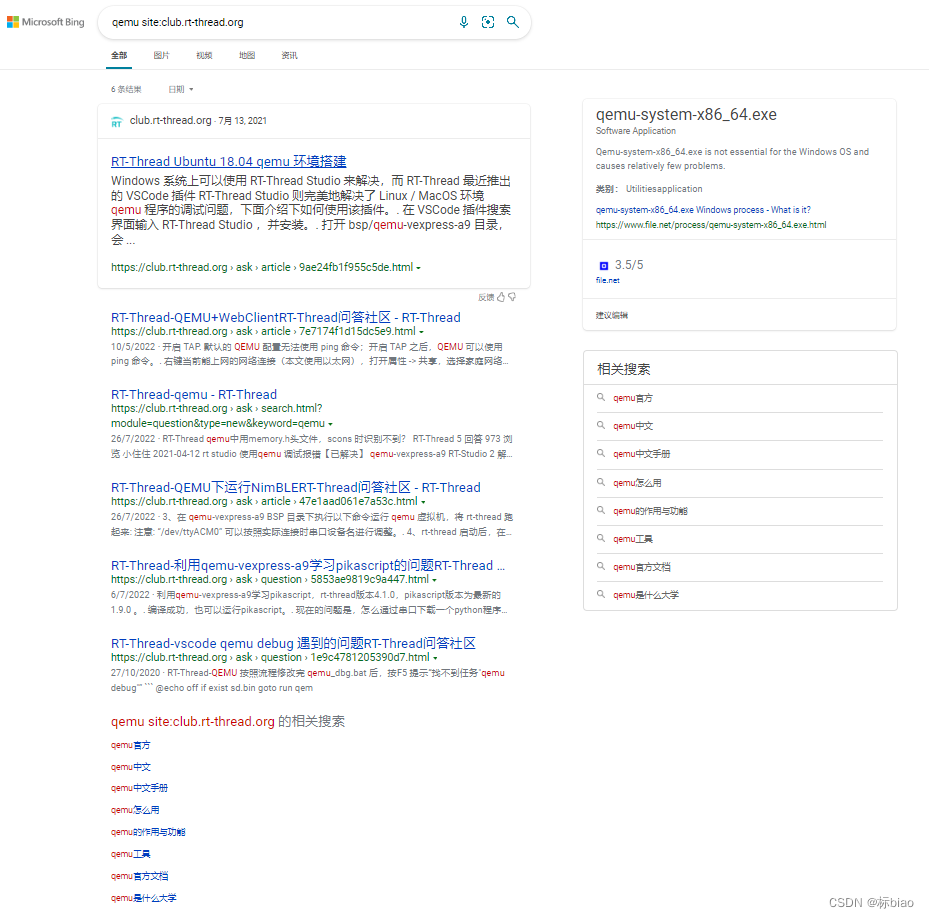Screen dimensions: 929x918
Task: Click club.rt-thread.org ask article 9ae24fb1f955c5de URL
Action: 262,267
